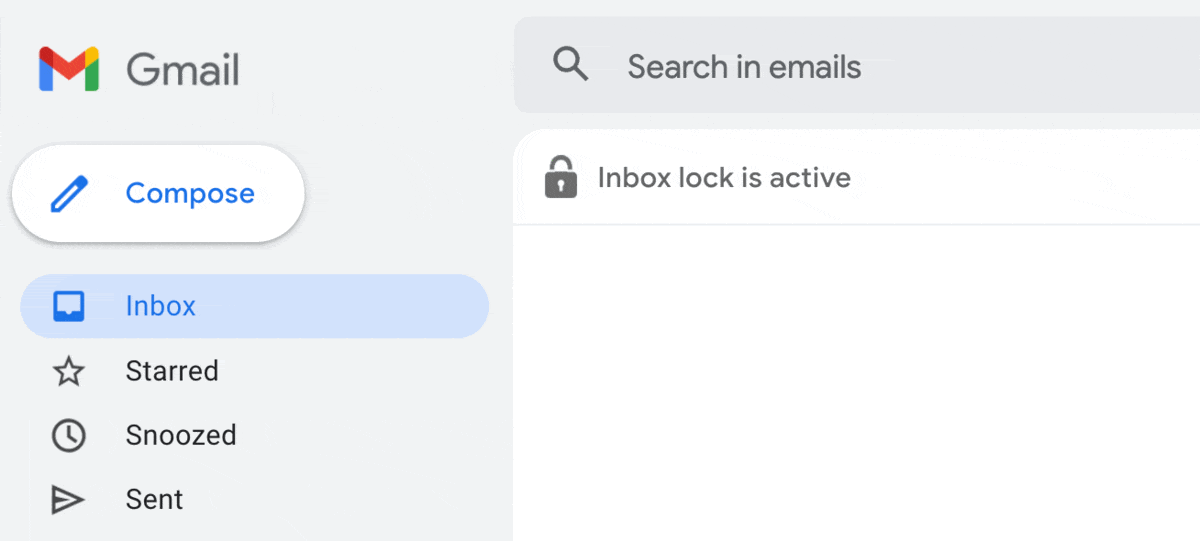Click the magnifying glass search icon

570,65
